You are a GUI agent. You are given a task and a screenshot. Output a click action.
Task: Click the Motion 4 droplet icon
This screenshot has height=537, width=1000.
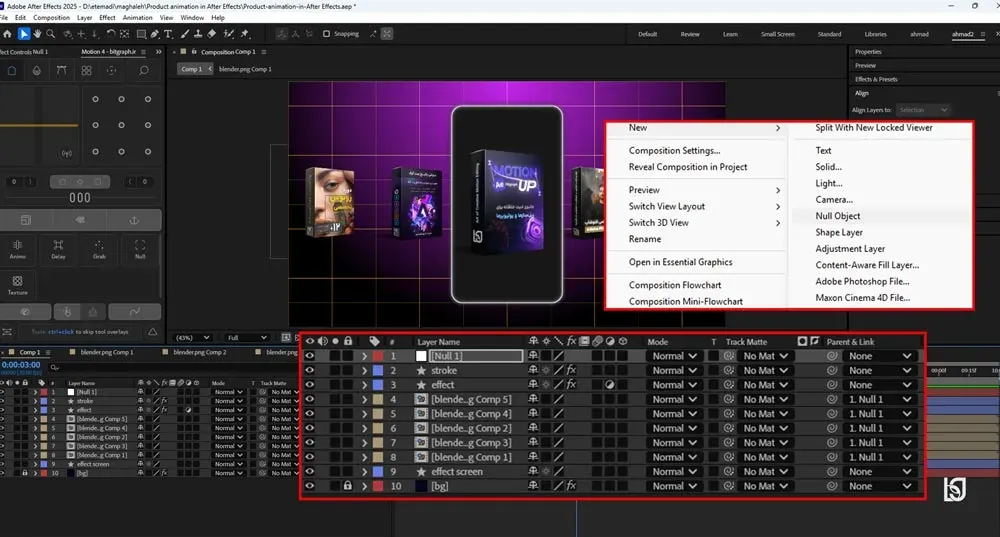(36, 71)
